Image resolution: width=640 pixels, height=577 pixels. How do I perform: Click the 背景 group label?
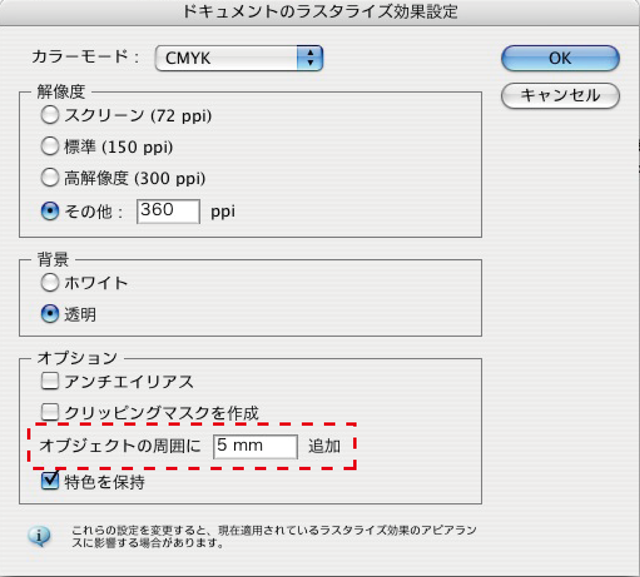pos(53,260)
